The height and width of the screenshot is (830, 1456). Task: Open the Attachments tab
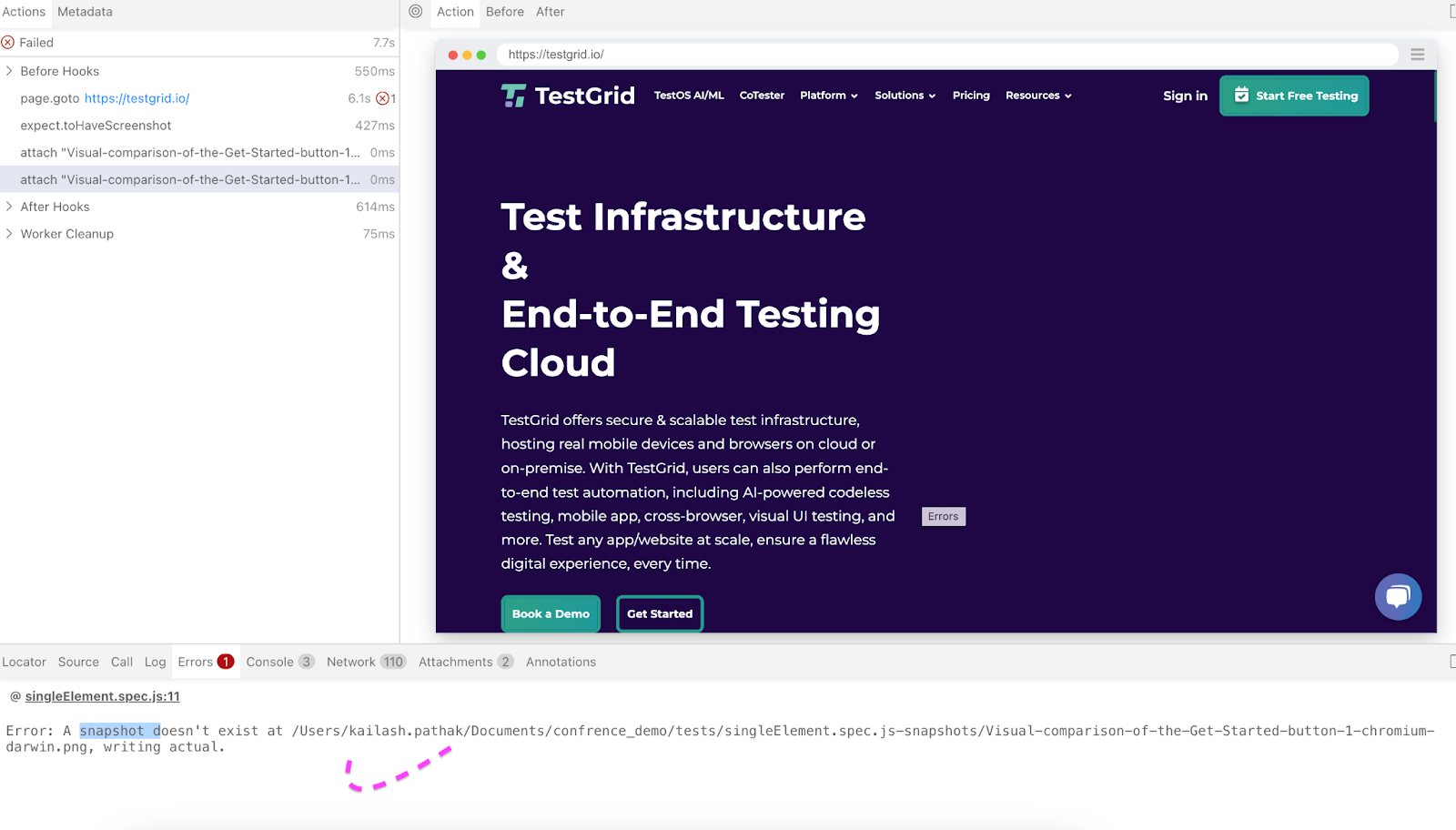(x=466, y=662)
